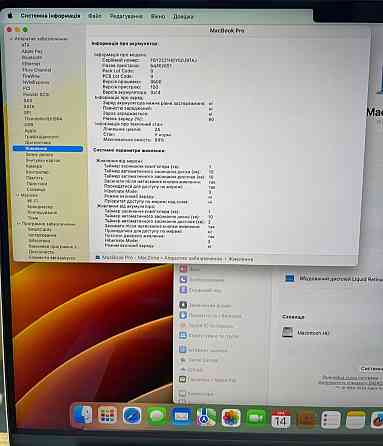Click MacBook Pro in the bottom path bar
The height and width of the screenshot is (446, 383).
(x=117, y=257)
